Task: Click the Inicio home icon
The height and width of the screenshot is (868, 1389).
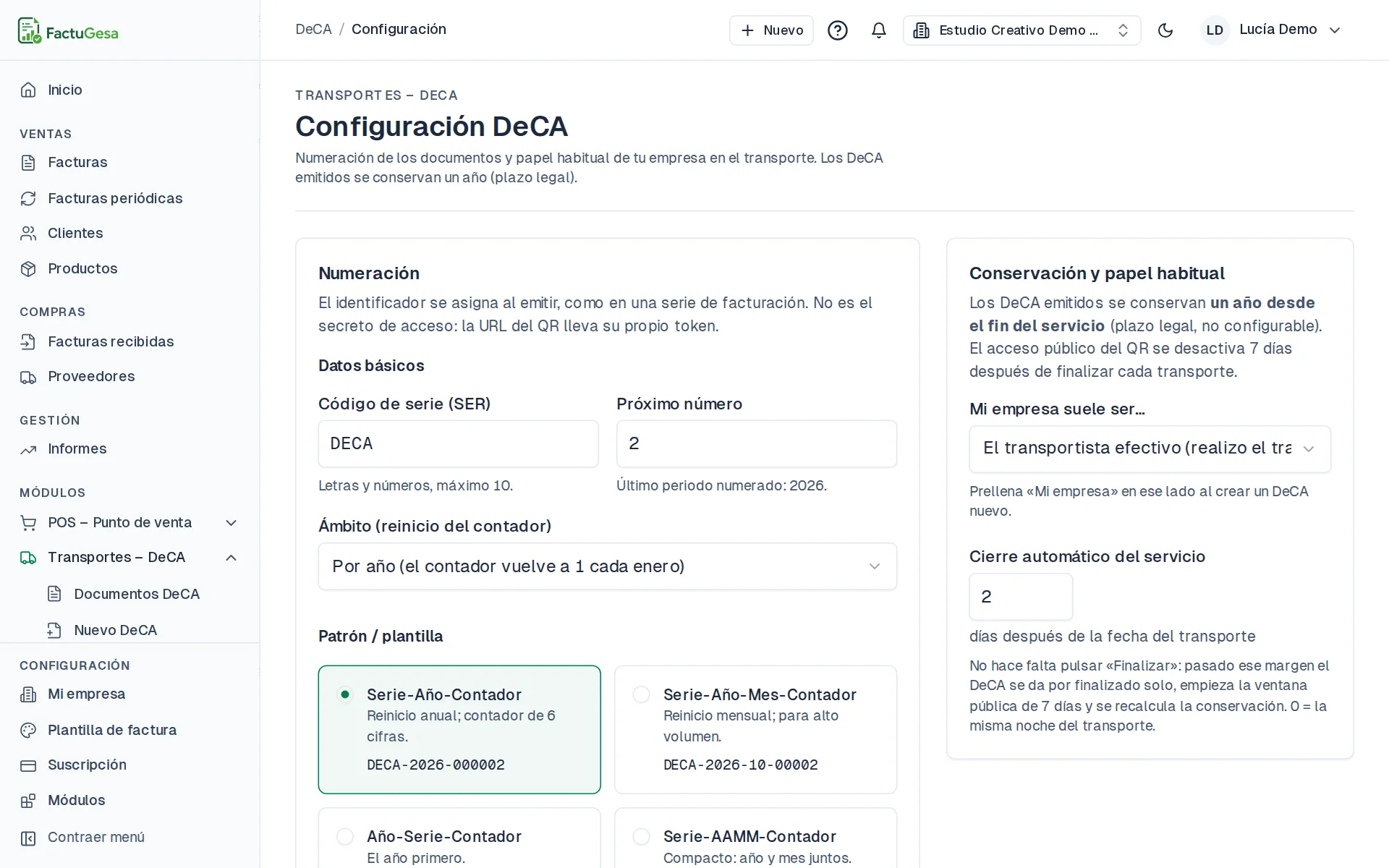Action: [28, 90]
